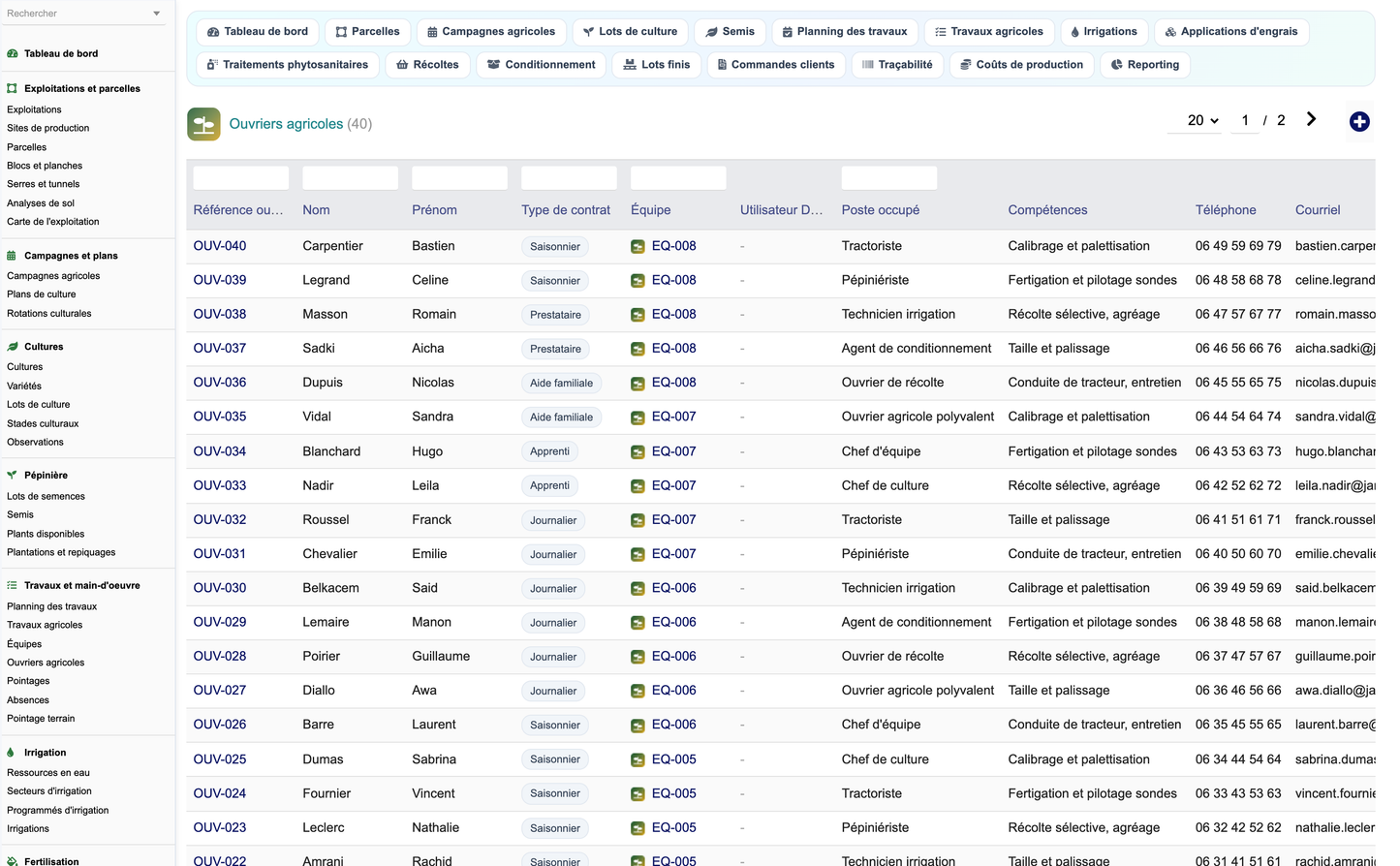The width and height of the screenshot is (1400, 866).
Task: Click the Reporting tab chart icon
Action: [1117, 65]
